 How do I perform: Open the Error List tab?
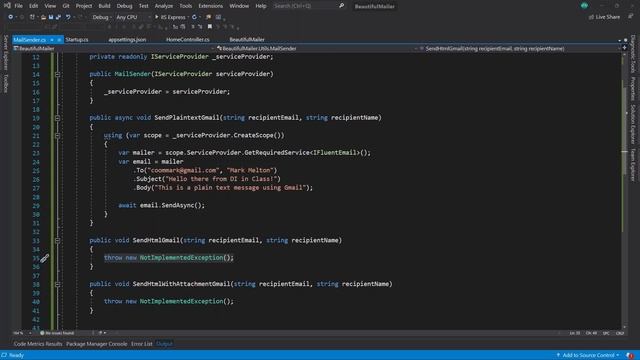(x=141, y=344)
